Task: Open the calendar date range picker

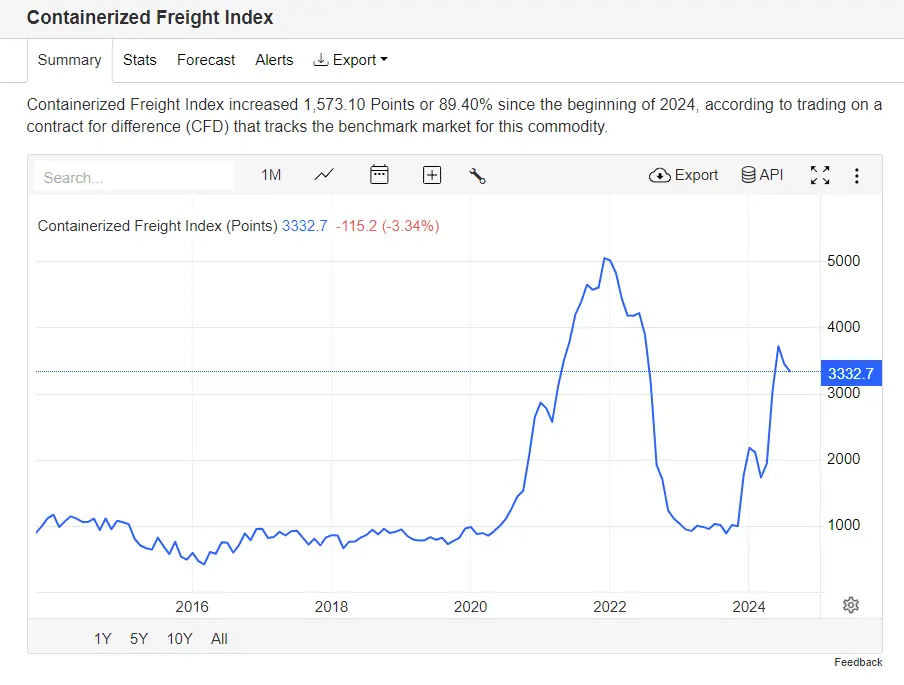Action: 379,175
